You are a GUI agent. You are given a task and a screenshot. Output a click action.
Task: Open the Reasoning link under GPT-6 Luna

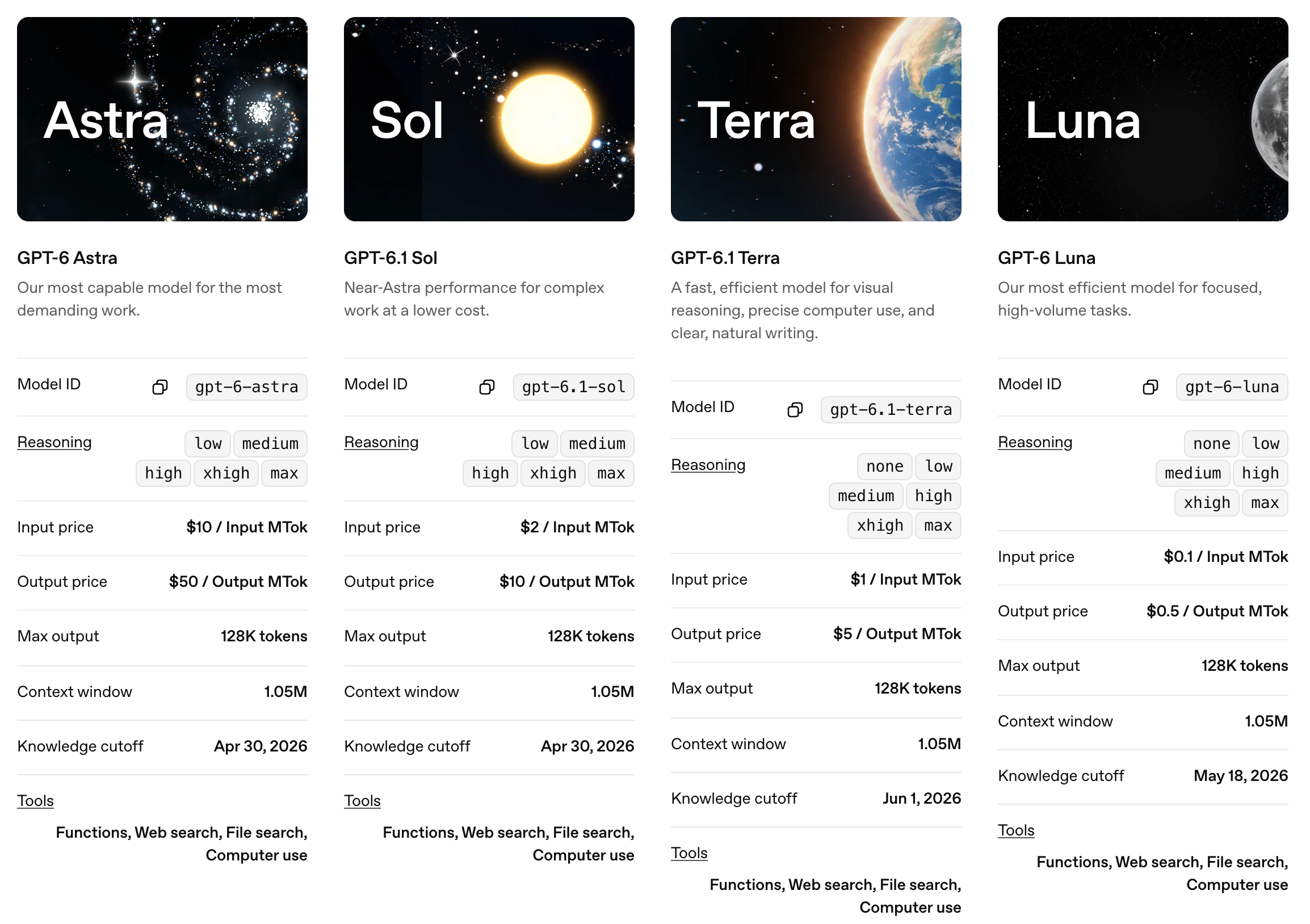point(1035,442)
